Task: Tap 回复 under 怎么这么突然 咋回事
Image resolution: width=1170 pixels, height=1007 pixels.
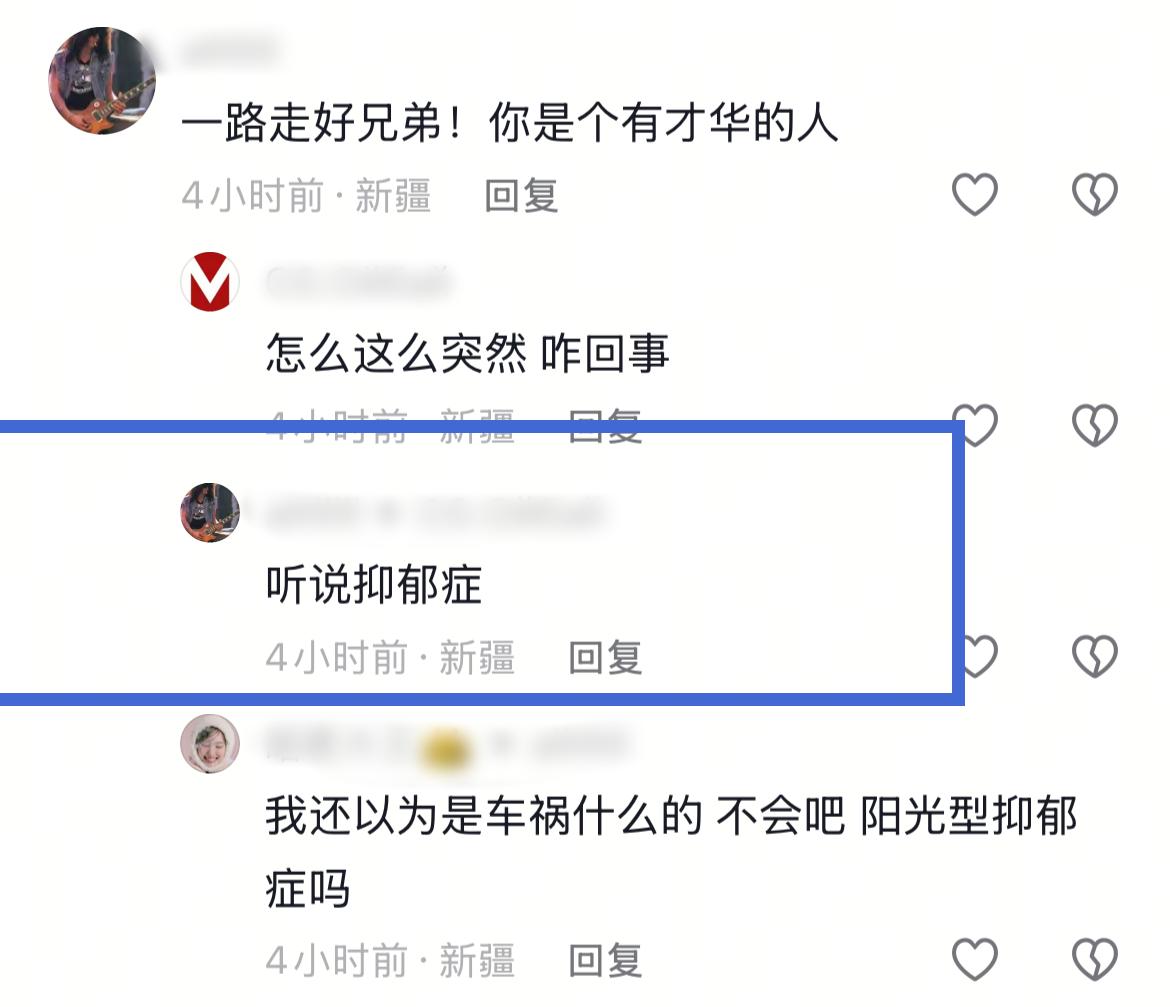Action: 604,426
